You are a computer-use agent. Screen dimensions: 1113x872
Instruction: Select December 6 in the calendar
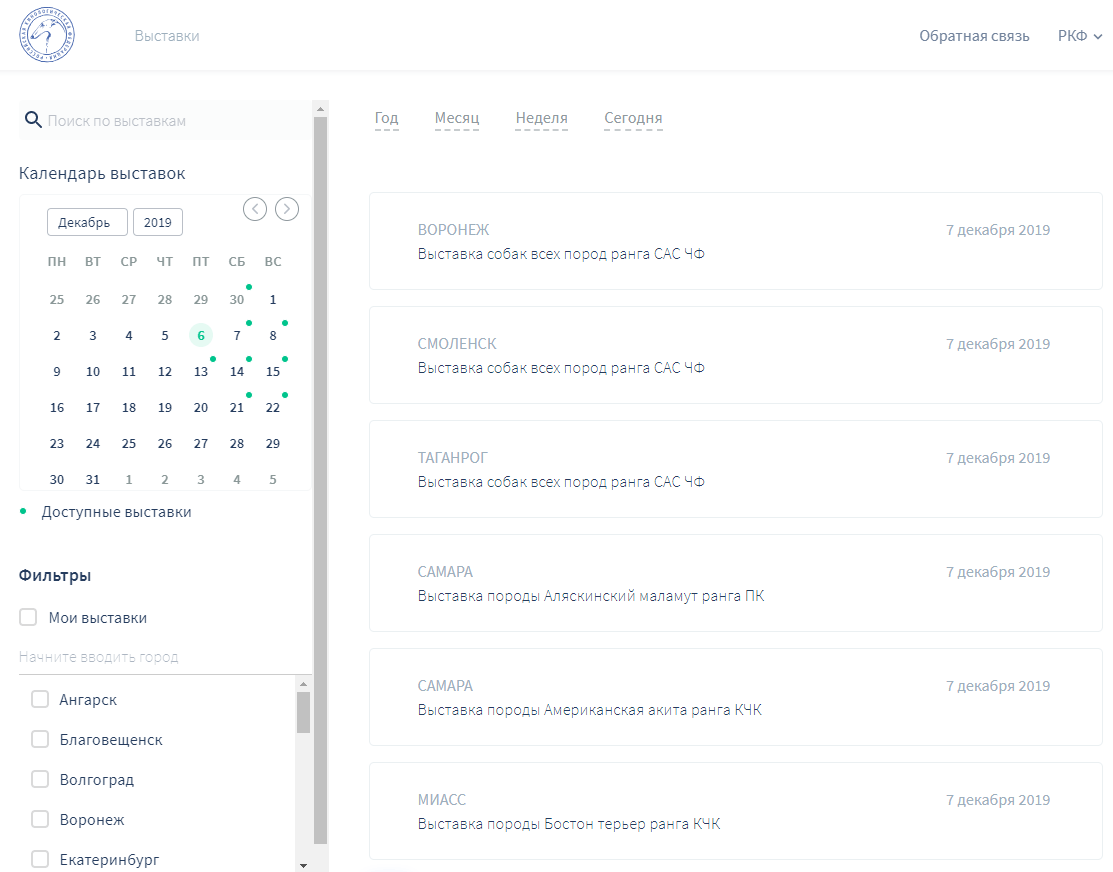pyautogui.click(x=201, y=336)
